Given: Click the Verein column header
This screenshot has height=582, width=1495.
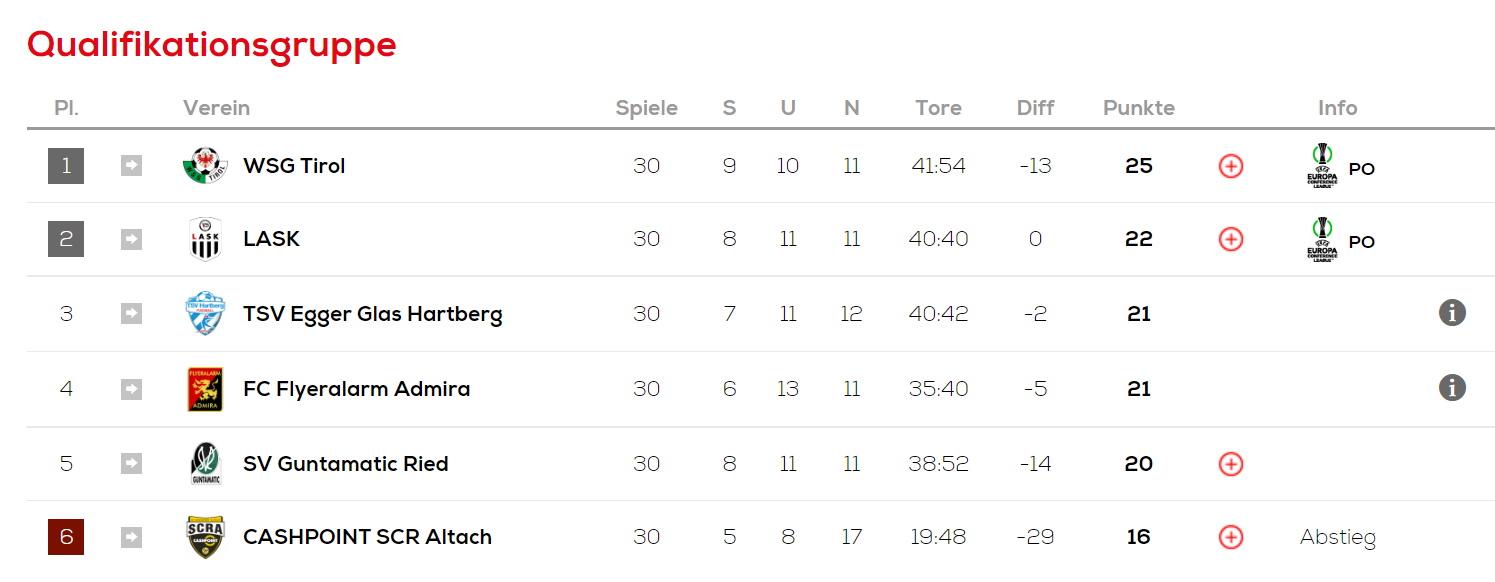Looking at the screenshot, I should click(x=216, y=108).
